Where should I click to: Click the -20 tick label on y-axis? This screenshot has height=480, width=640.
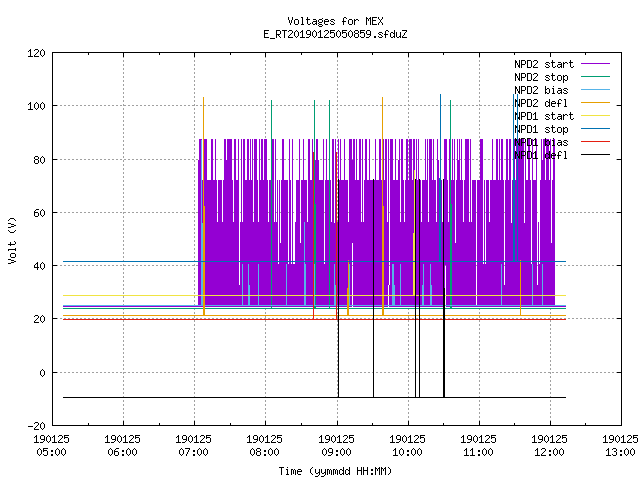[x=36, y=426]
